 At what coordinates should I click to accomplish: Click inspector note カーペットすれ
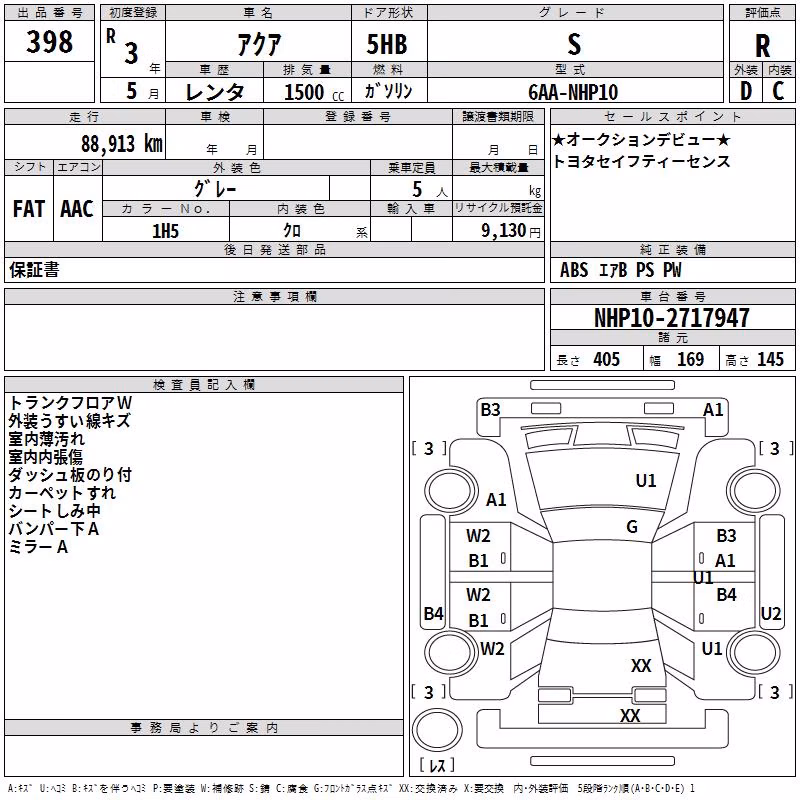pos(62,493)
